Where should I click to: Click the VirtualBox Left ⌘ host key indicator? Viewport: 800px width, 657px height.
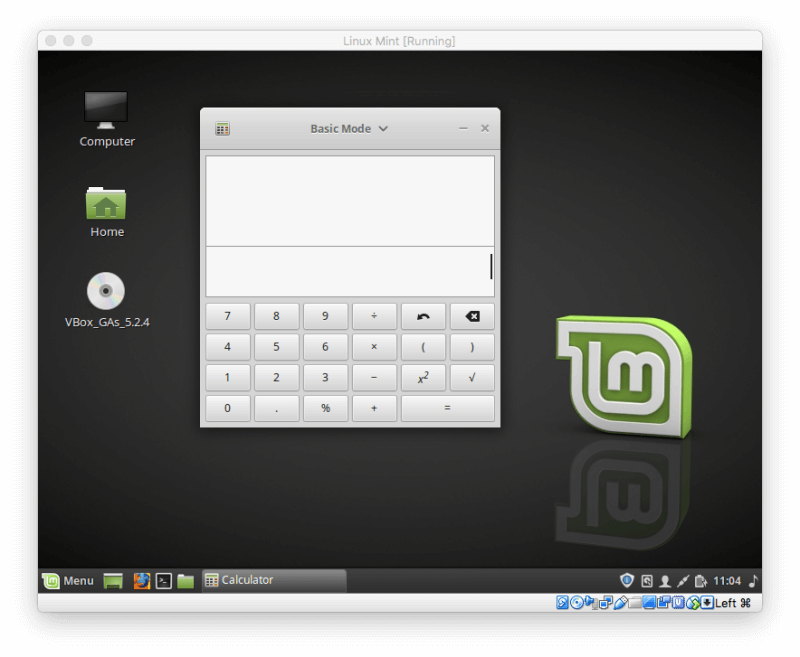pyautogui.click(x=733, y=603)
